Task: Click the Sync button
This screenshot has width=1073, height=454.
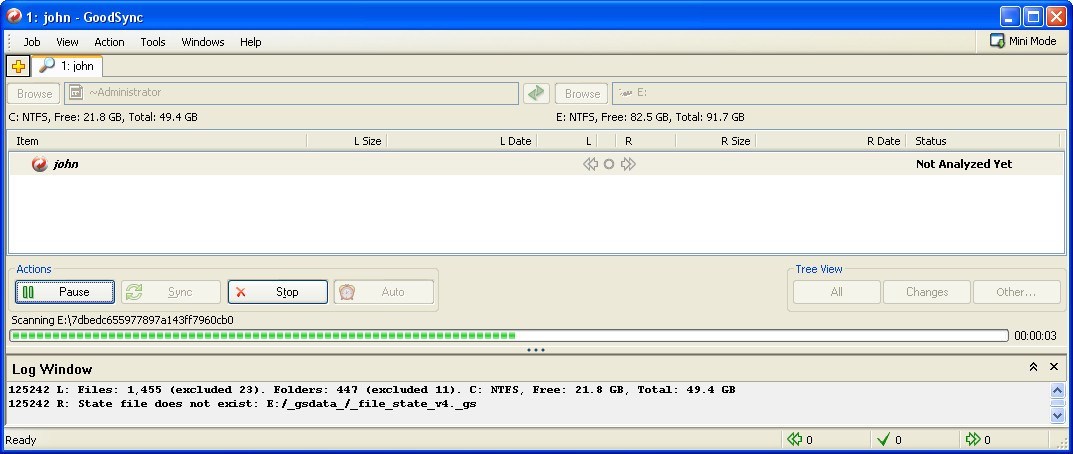Action: coord(171,292)
